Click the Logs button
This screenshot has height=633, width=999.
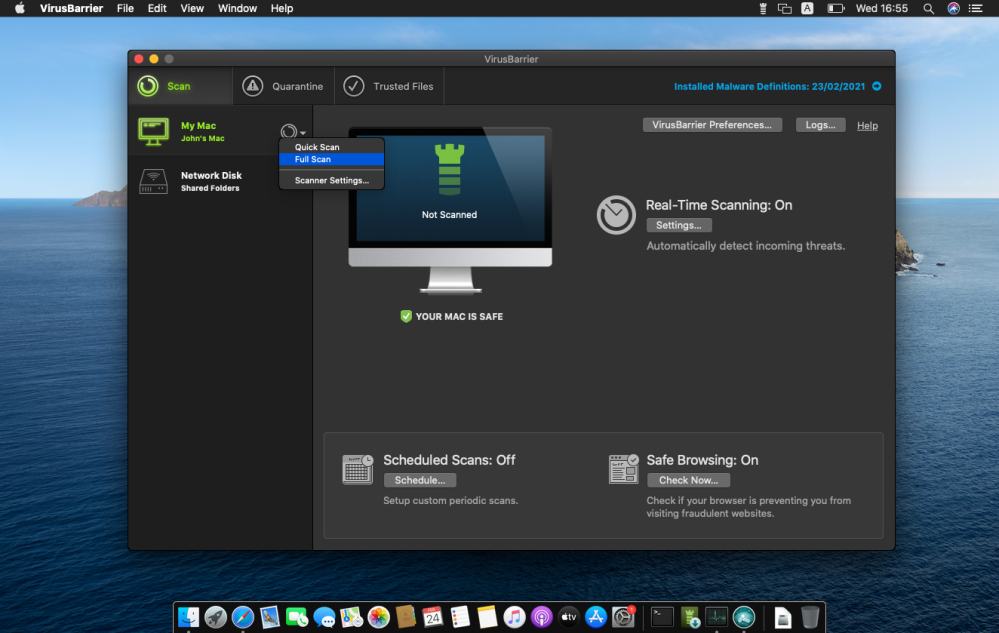[820, 125]
